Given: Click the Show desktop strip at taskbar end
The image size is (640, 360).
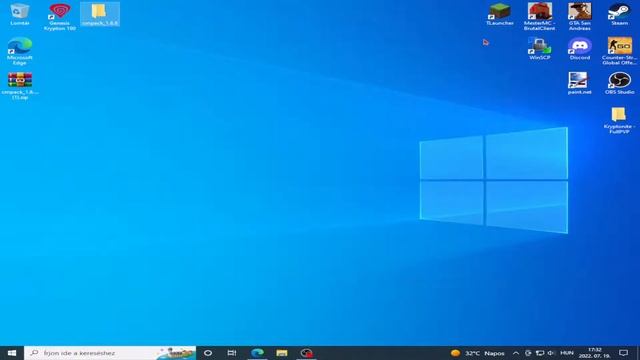Looking at the screenshot, I should pos(638,353).
